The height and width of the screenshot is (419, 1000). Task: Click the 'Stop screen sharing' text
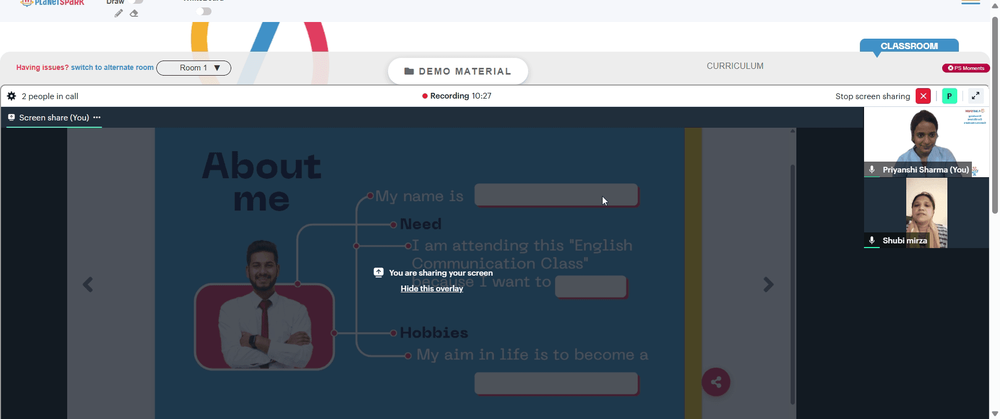point(872,96)
